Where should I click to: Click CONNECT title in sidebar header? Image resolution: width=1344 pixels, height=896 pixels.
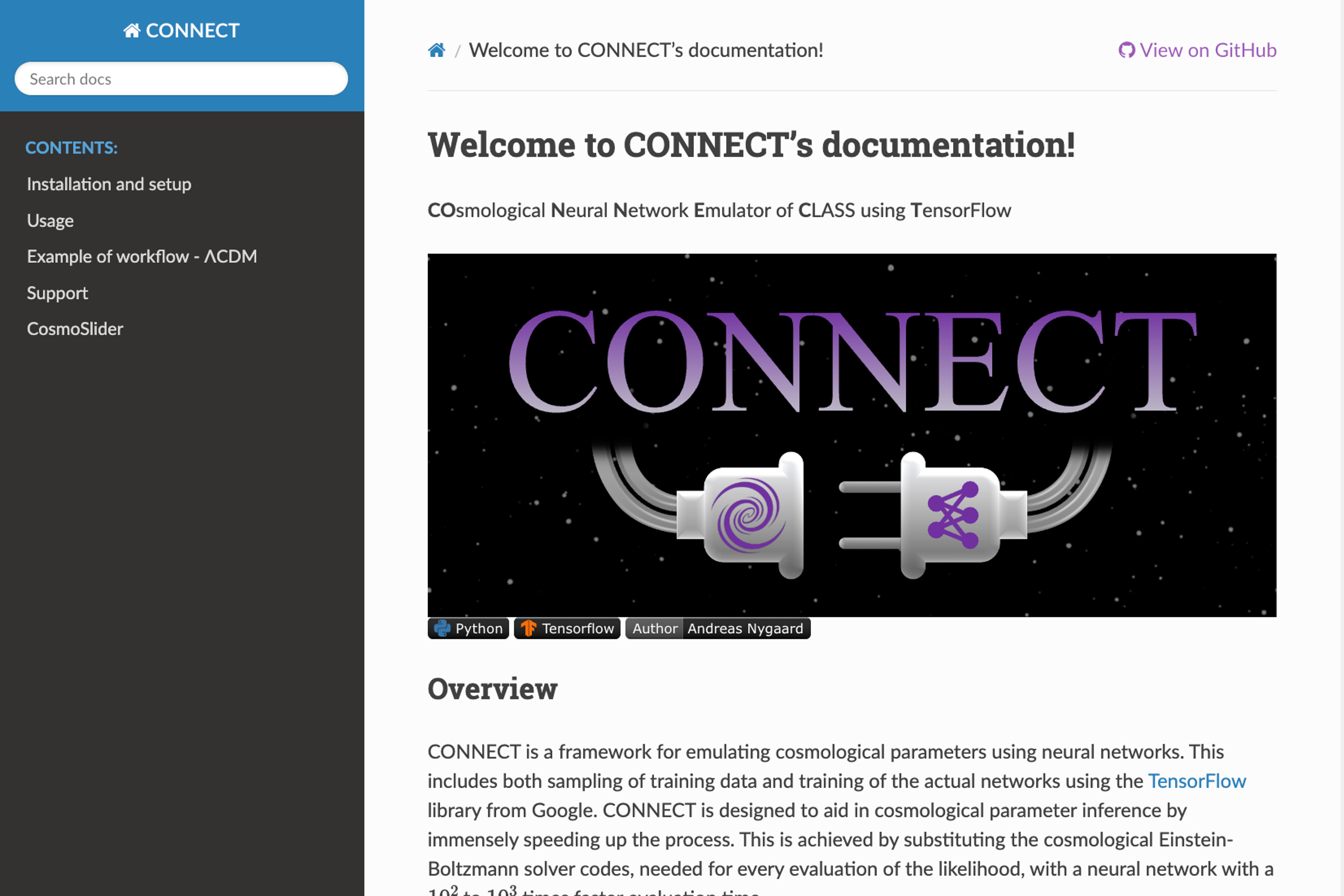pyautogui.click(x=193, y=31)
